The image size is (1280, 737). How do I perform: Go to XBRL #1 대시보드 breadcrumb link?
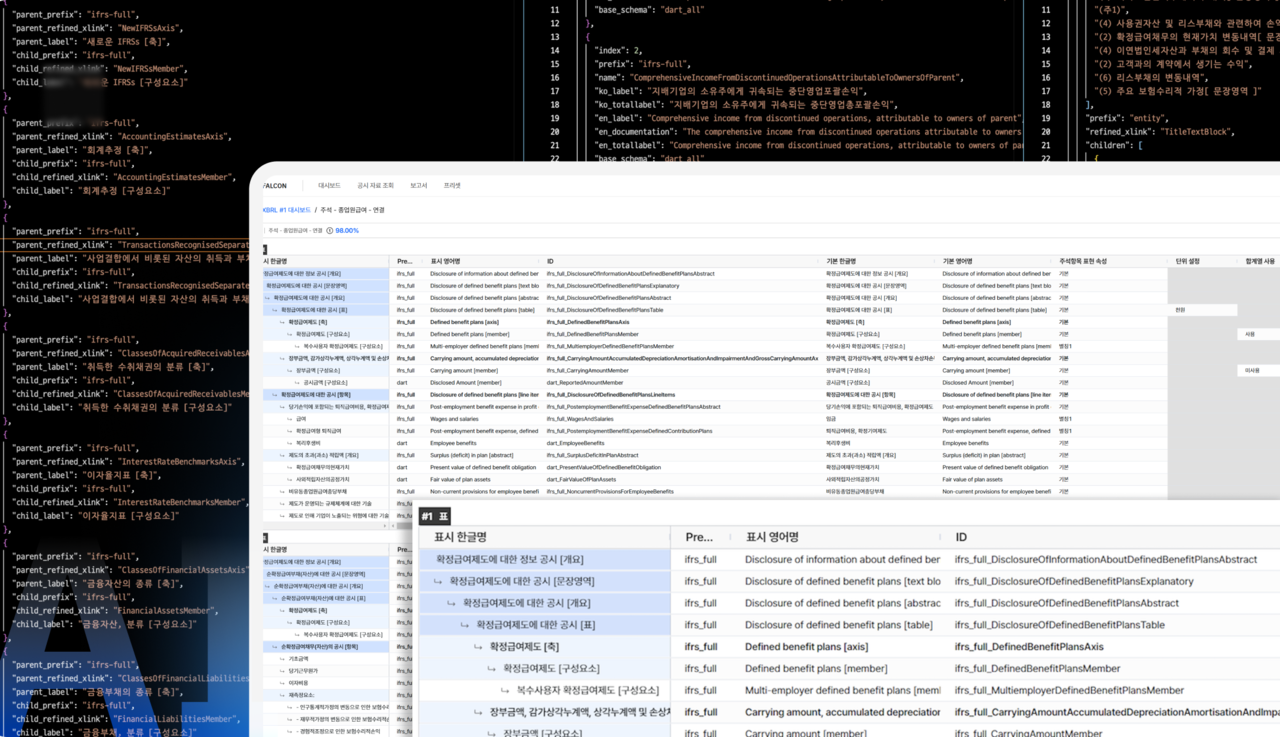pos(286,210)
